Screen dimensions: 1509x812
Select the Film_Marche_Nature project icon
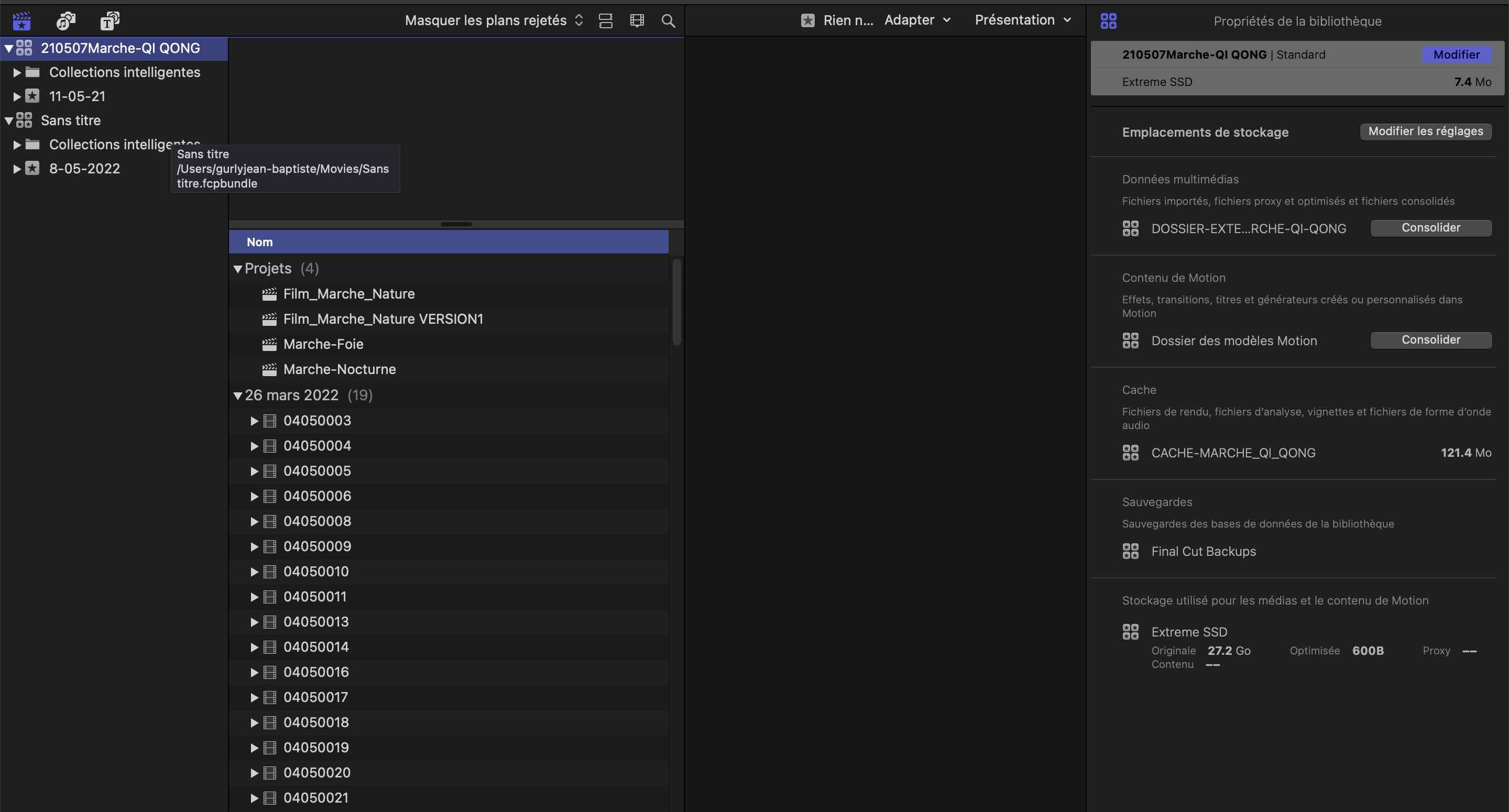tap(269, 294)
